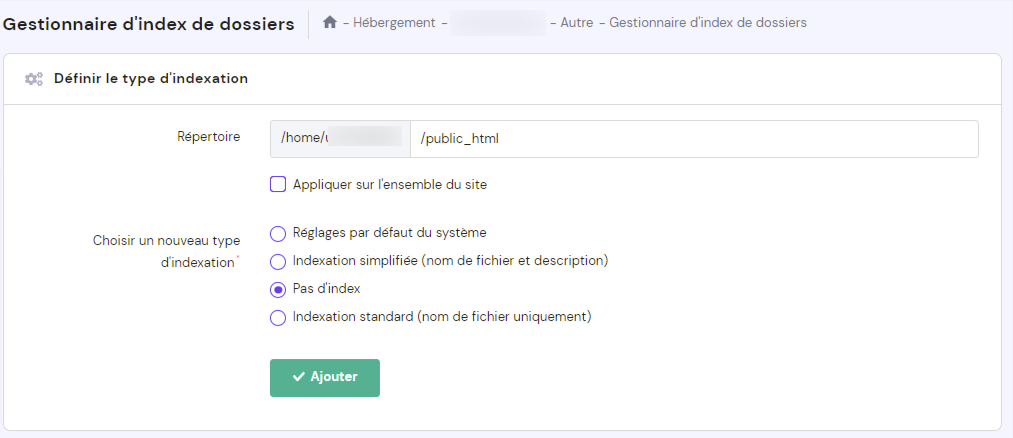Click the last breadcrumb Gestionnaire d'index de dossiers
Viewport: 1013px width, 438px height.
click(x=708, y=22)
